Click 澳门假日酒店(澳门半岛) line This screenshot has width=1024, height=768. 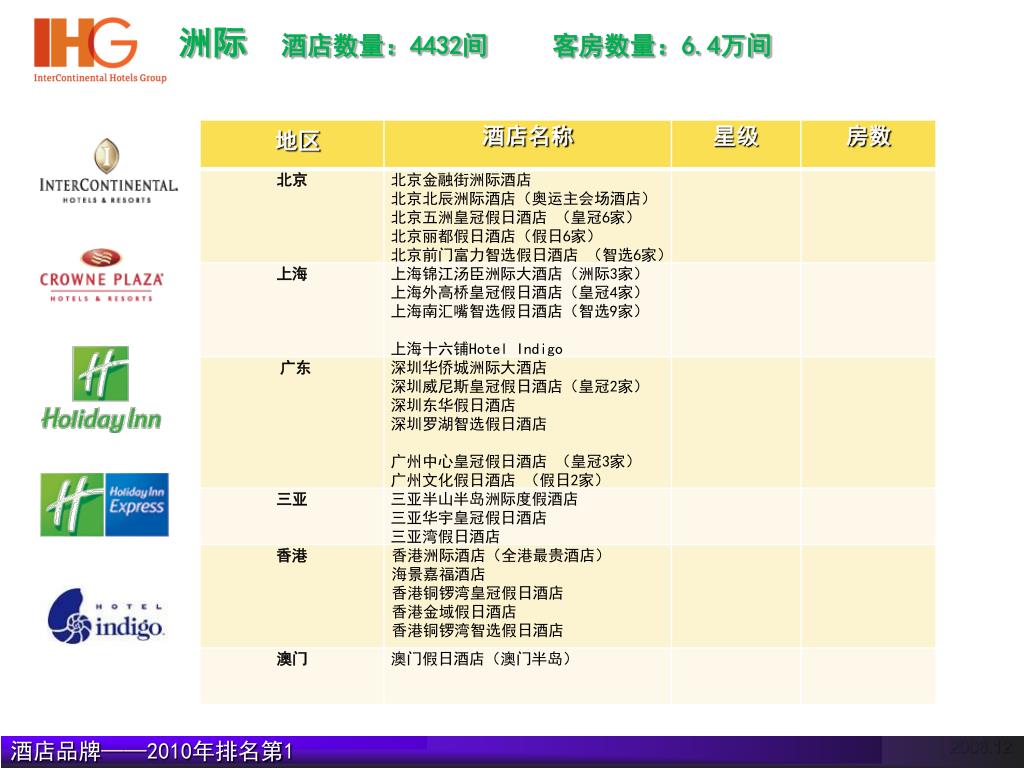click(x=481, y=659)
